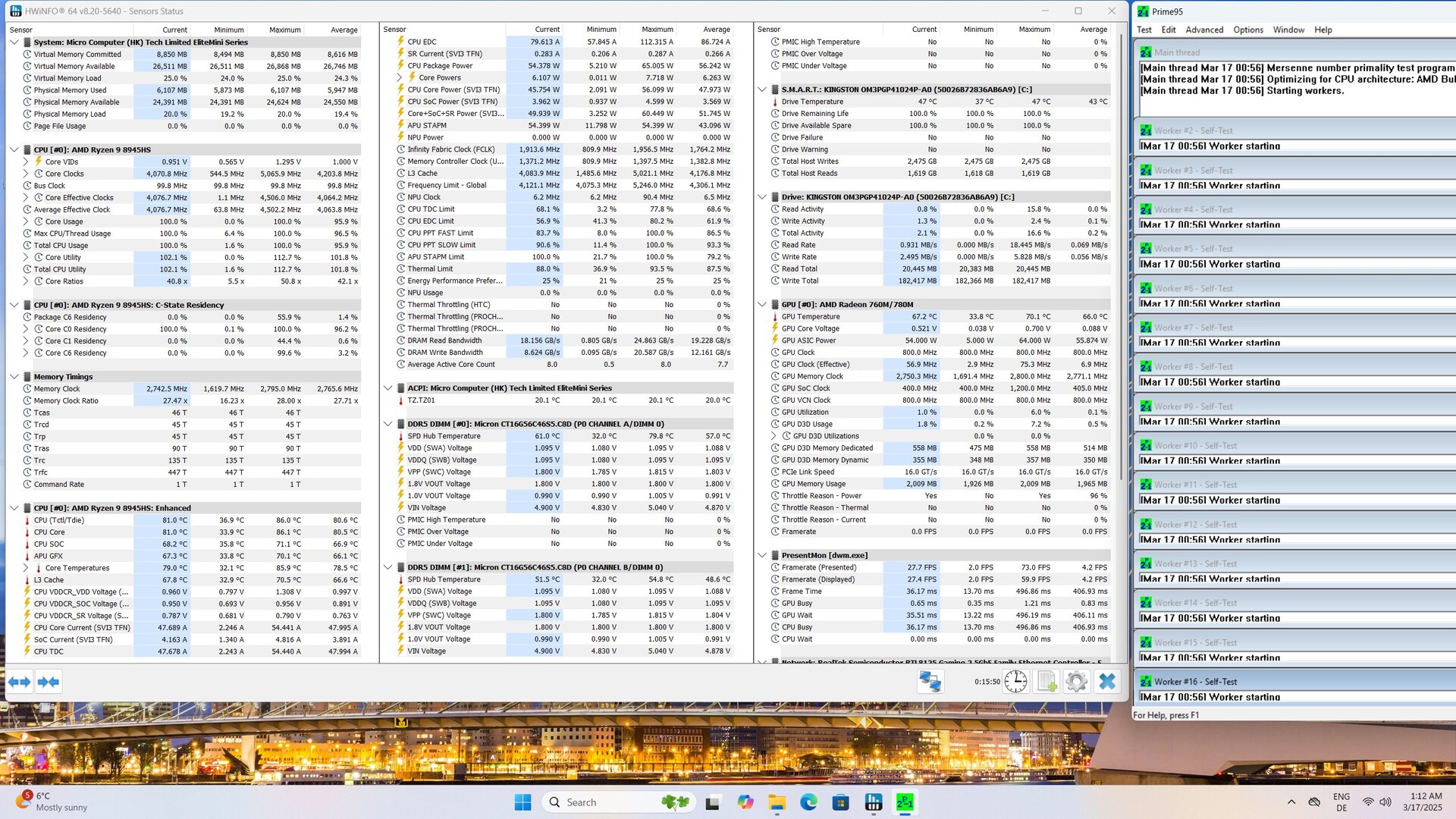Click the icon of Worker #16 Self-Test window
1456x819 pixels.
1145,682
